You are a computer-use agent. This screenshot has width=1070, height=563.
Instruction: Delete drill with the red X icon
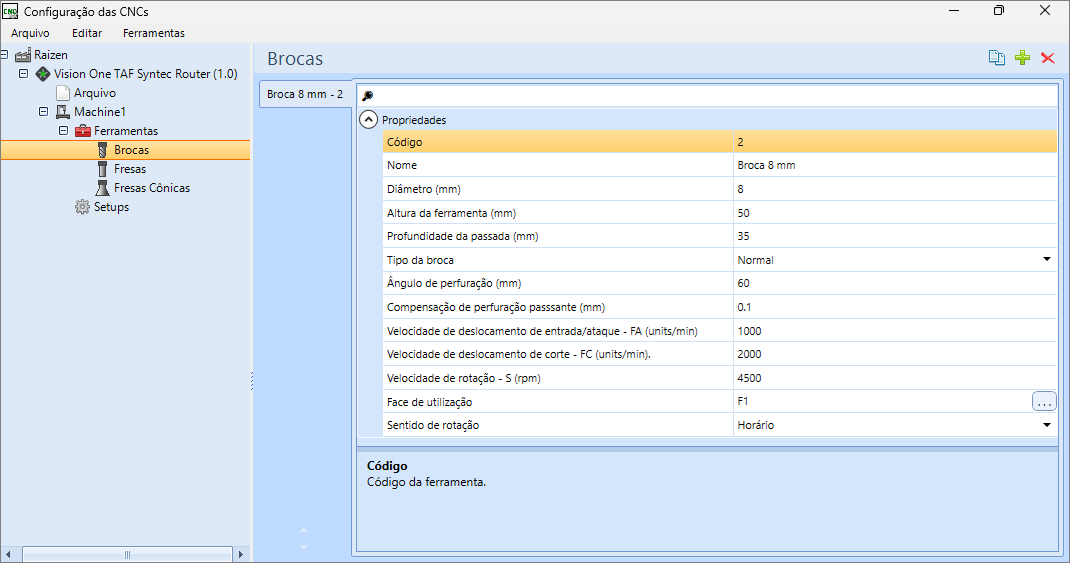pos(1048,58)
